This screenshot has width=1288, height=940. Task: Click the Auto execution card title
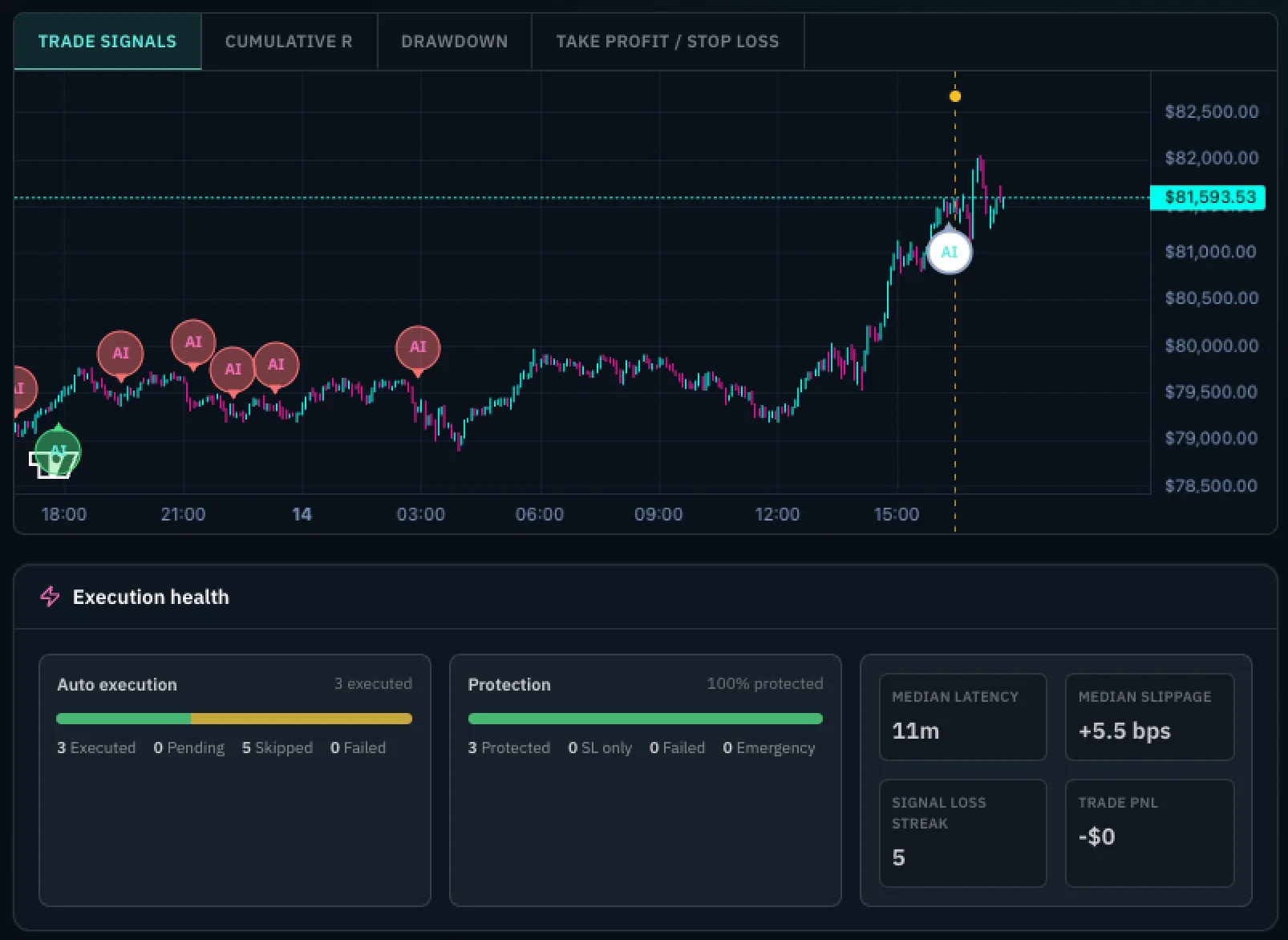point(117,684)
